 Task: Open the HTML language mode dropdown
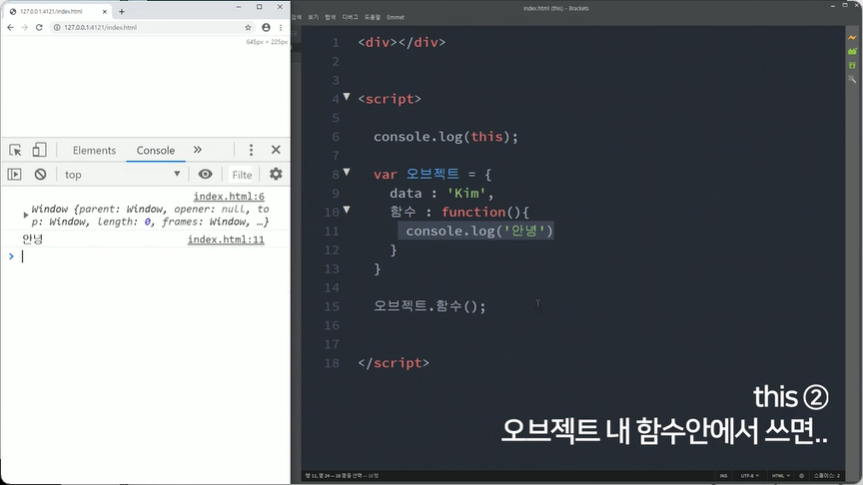[780, 476]
